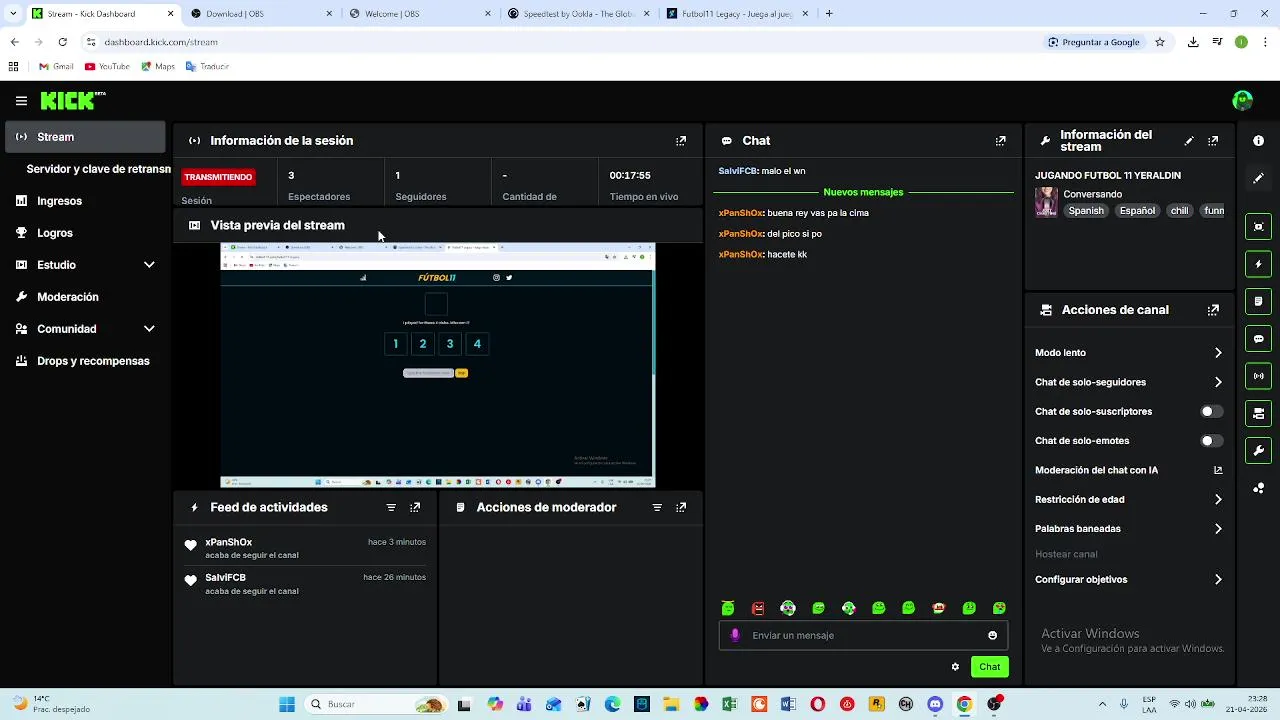Open Logros in the sidebar

[x=85, y=233]
